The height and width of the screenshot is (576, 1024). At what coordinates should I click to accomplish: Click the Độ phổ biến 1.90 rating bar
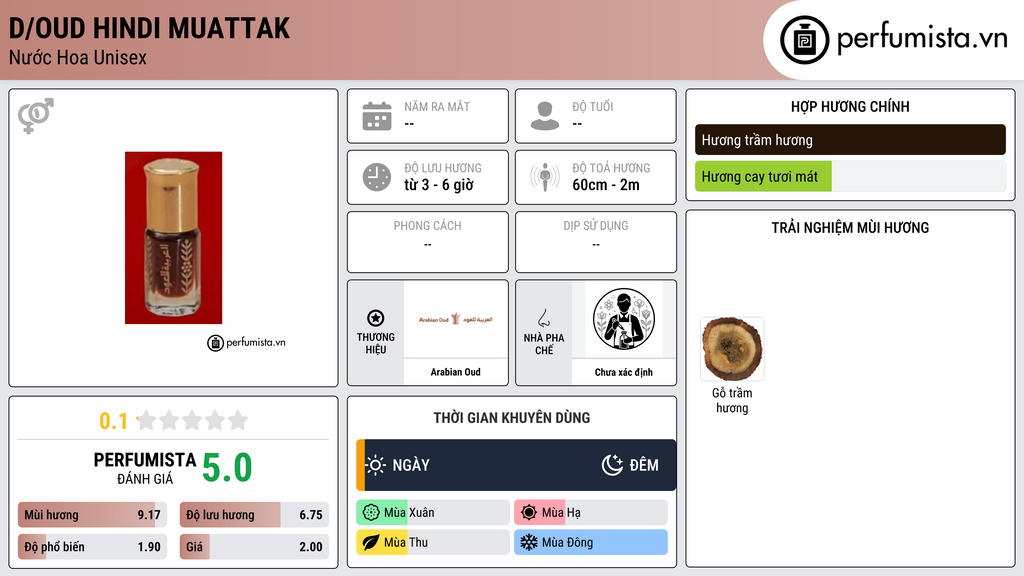92,547
